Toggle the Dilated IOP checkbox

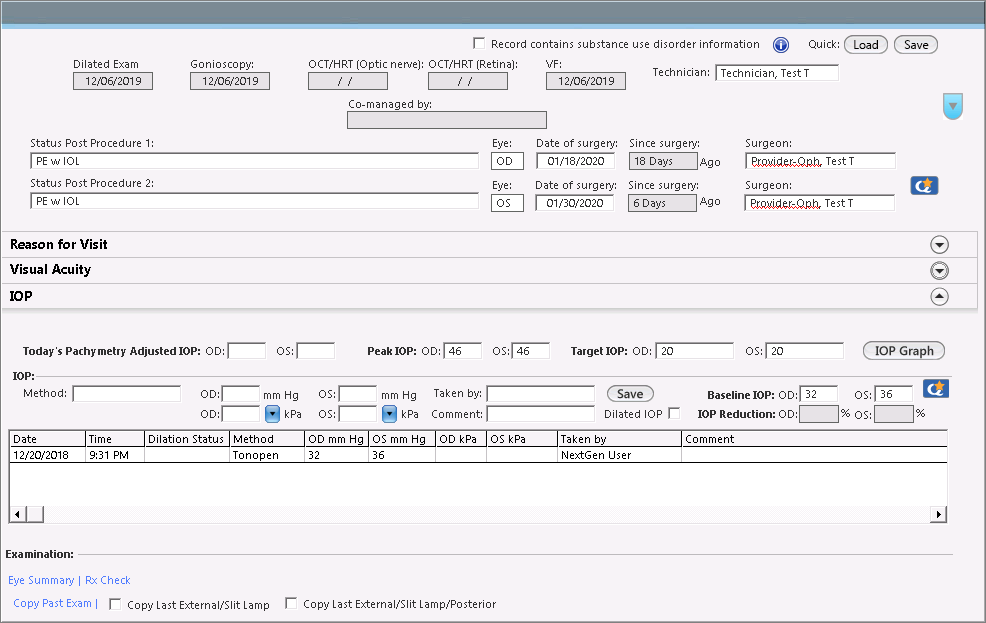(674, 413)
